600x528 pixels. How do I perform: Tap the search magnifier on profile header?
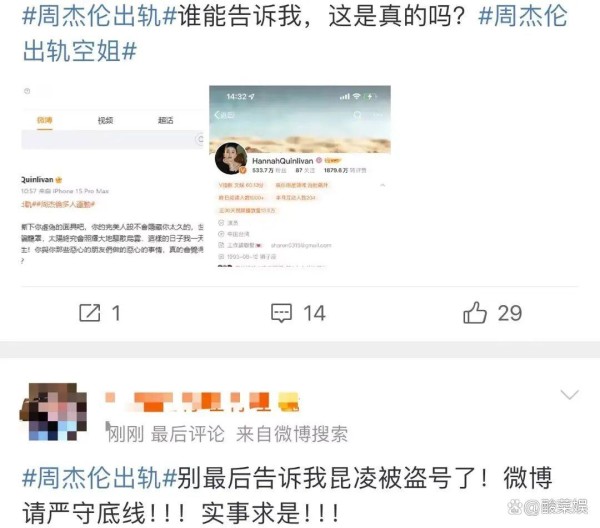pyautogui.click(x=357, y=115)
